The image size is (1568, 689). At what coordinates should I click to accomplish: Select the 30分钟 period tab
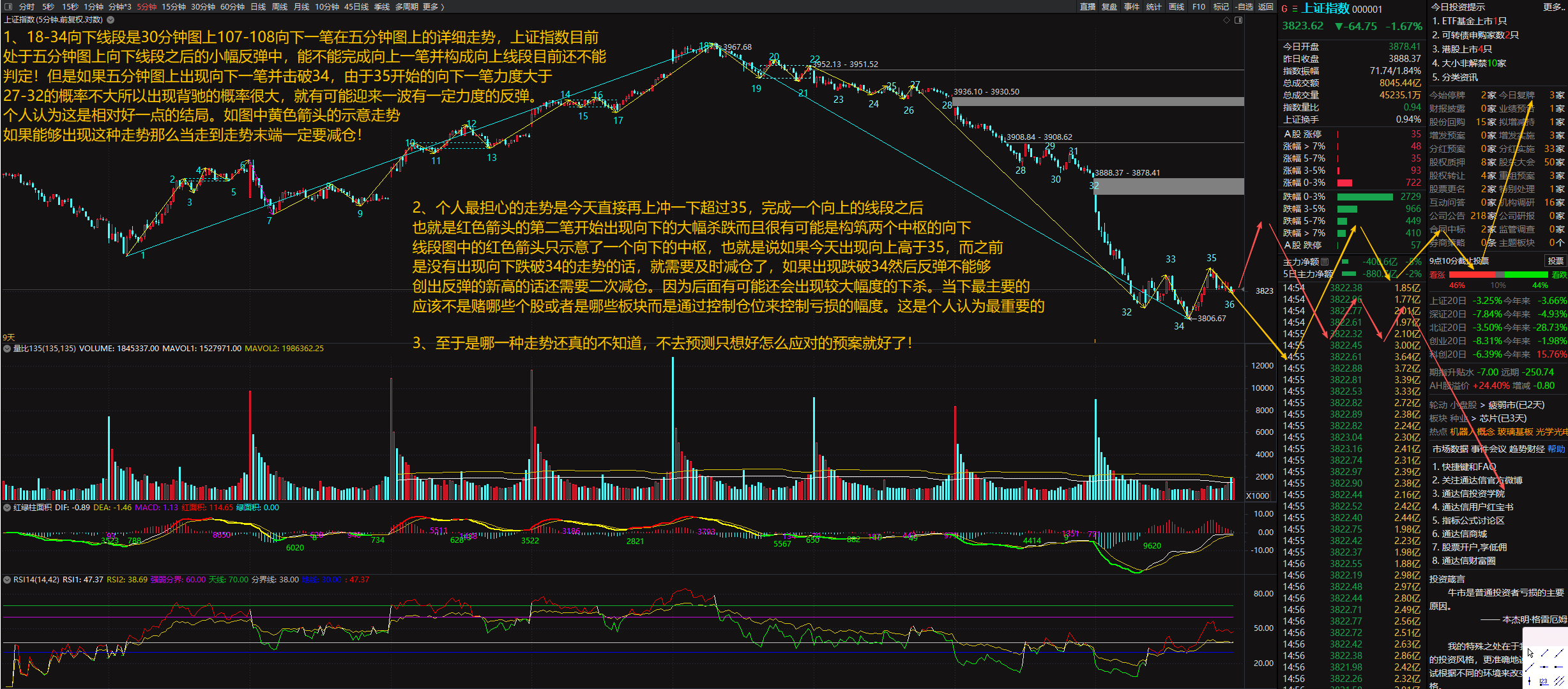203,6
